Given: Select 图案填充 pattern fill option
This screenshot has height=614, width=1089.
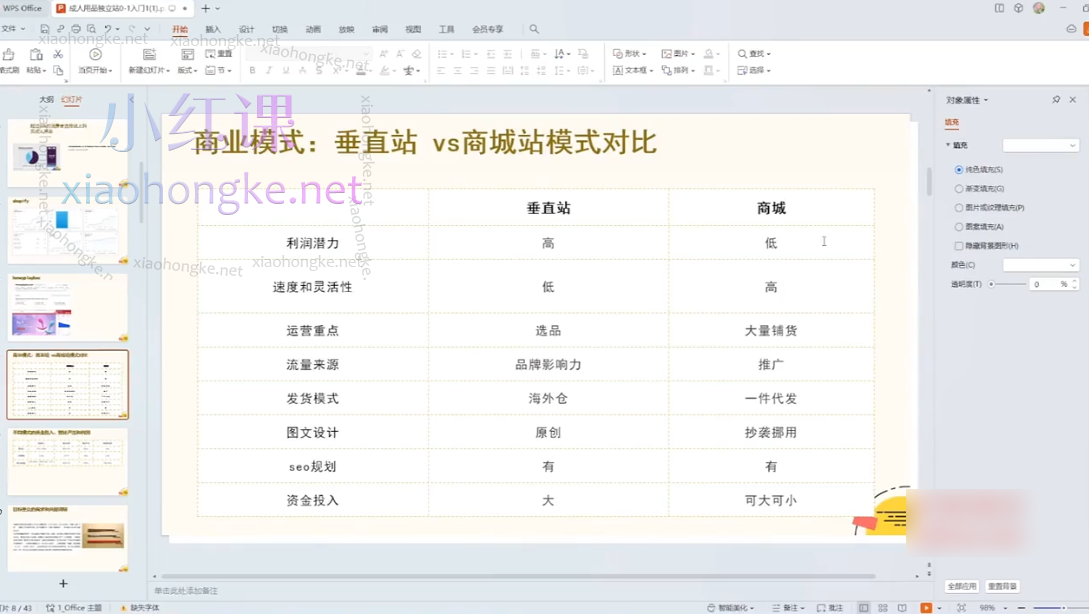Looking at the screenshot, I should [x=958, y=225].
